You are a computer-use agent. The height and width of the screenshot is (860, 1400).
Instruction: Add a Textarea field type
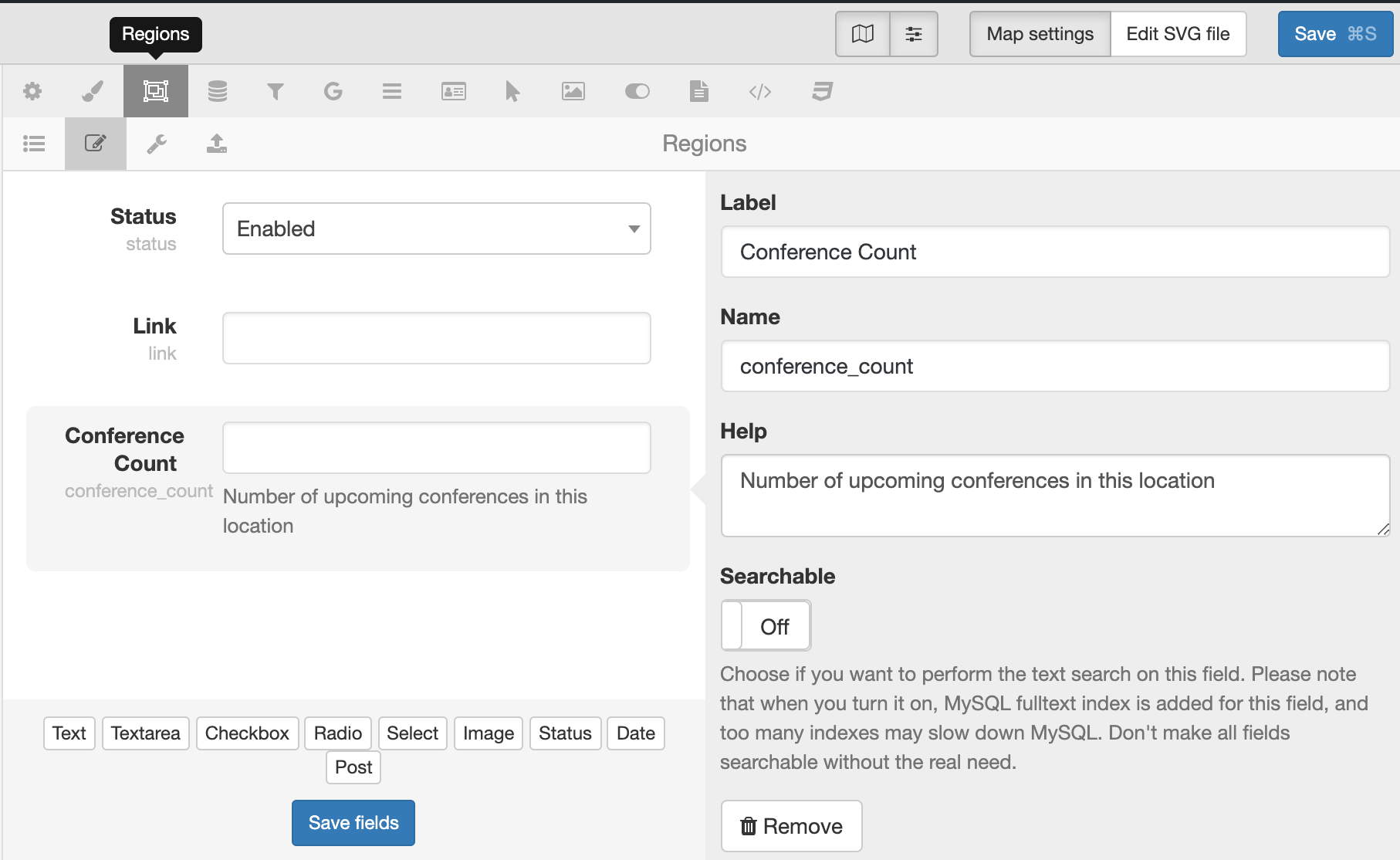[145, 733]
